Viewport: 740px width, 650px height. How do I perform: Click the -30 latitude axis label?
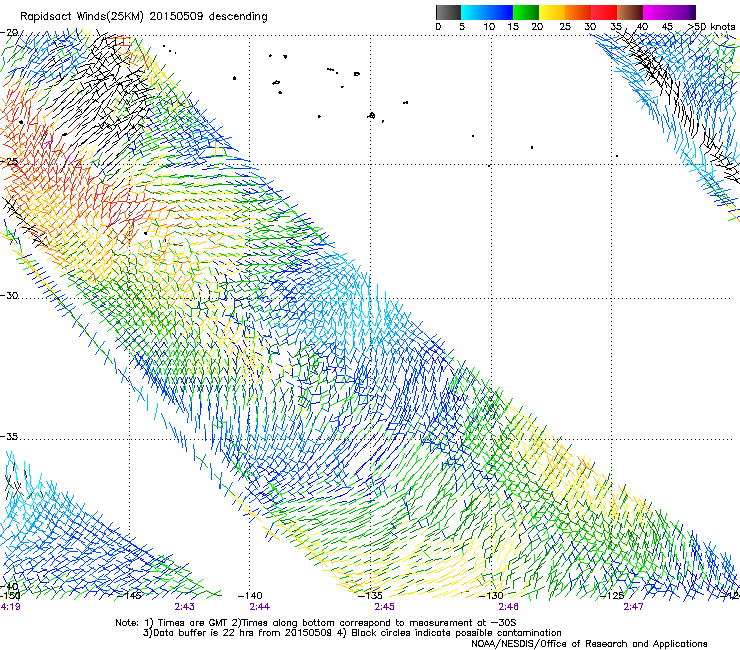tap(9, 295)
